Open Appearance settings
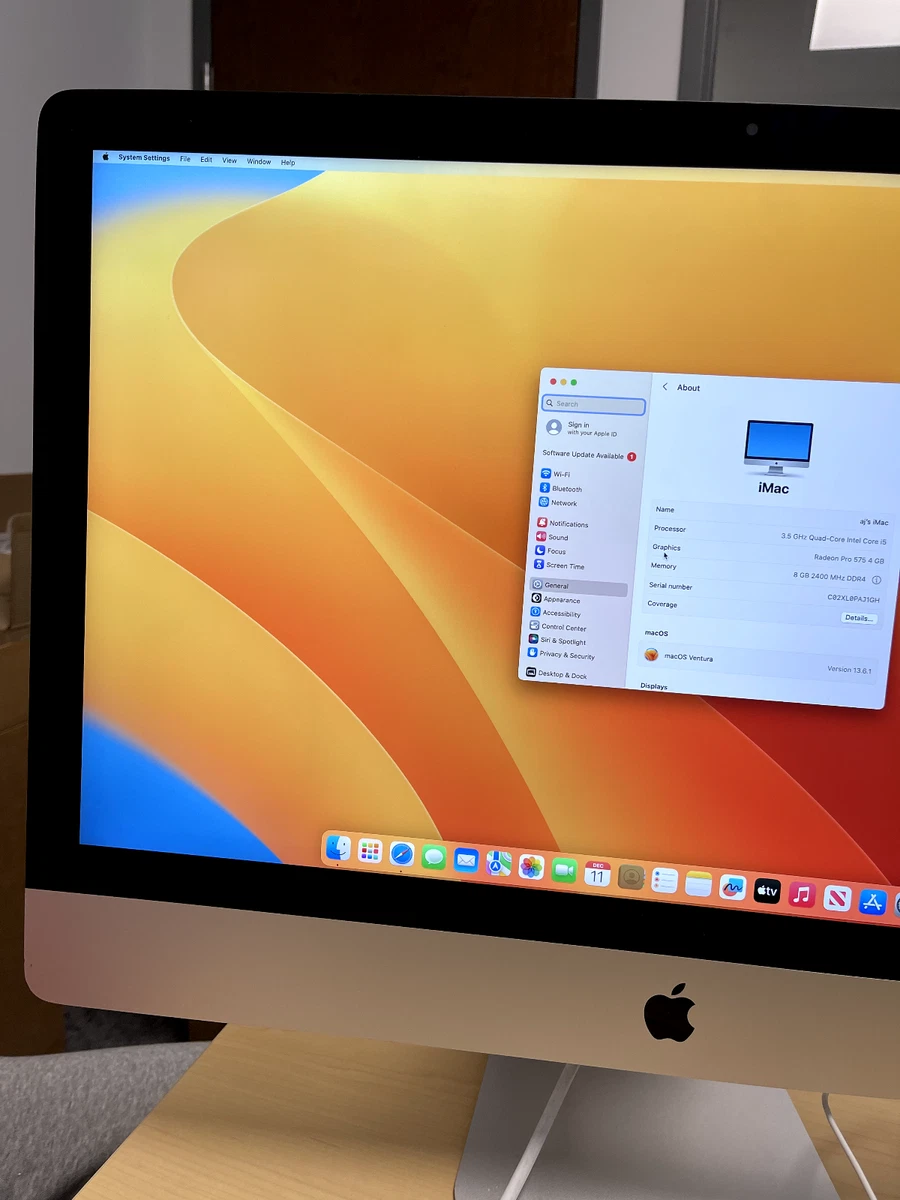 [561, 599]
